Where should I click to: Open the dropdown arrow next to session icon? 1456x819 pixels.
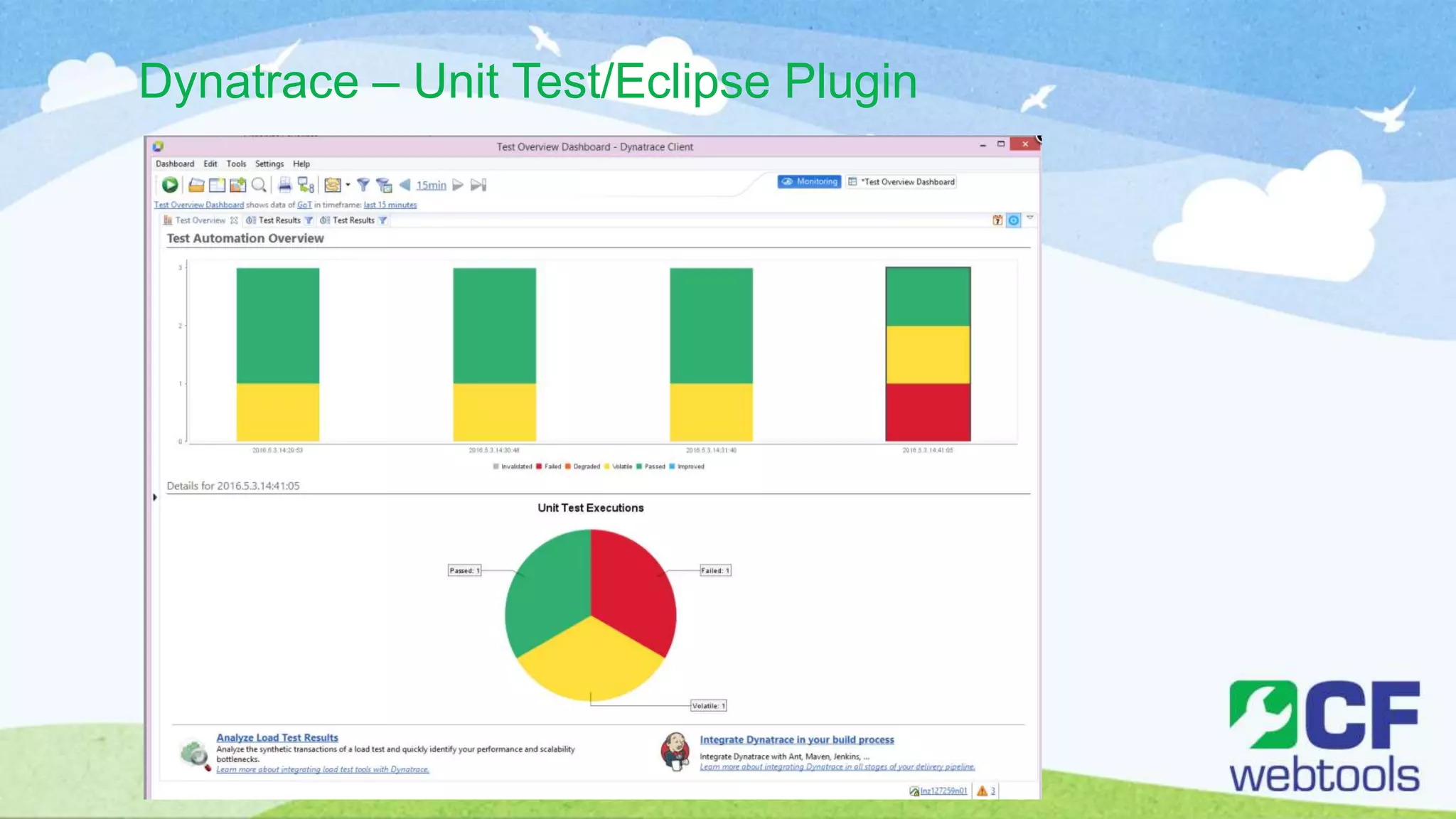[348, 185]
